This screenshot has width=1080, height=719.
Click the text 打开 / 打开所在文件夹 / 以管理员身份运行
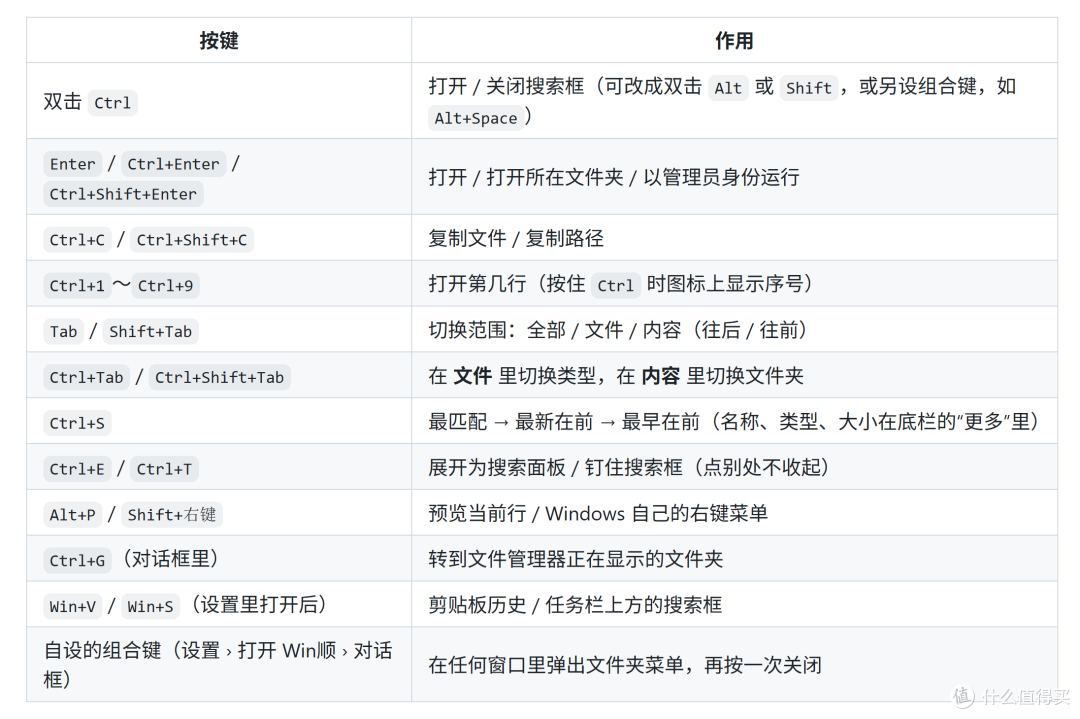click(614, 177)
